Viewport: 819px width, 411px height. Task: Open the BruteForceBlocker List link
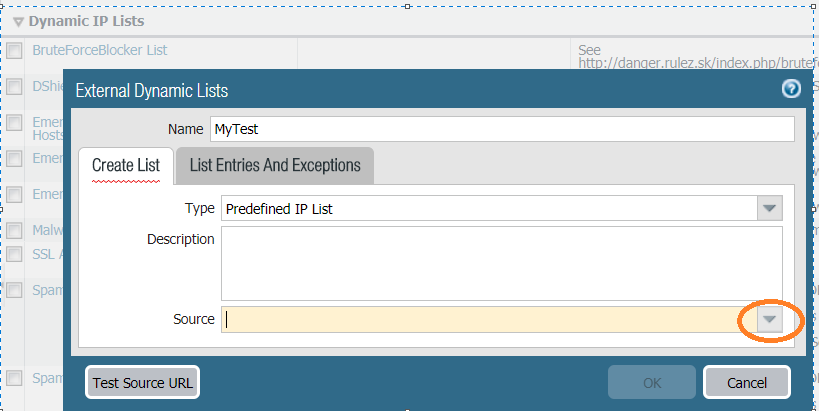[x=99, y=49]
